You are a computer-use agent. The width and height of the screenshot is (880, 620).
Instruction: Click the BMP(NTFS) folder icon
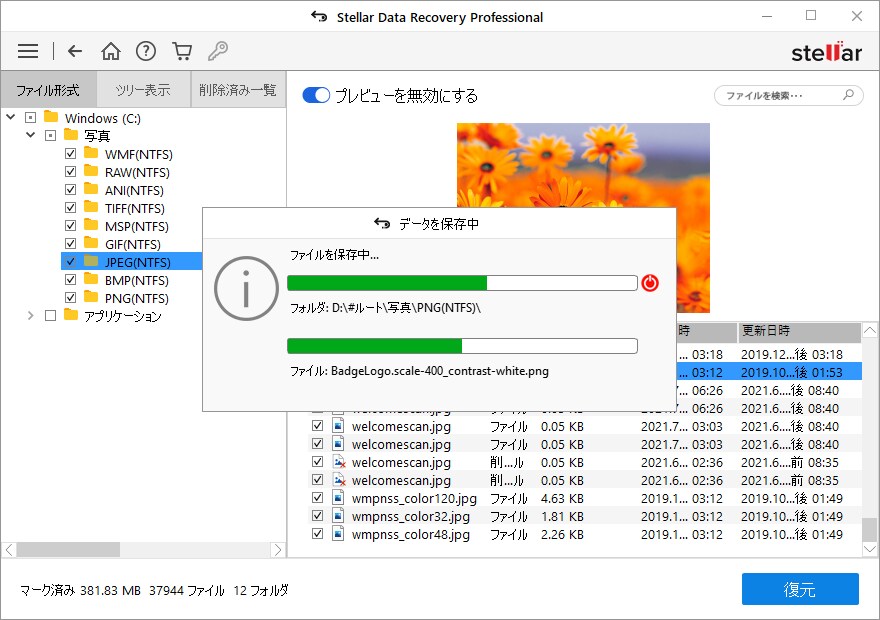(x=91, y=279)
